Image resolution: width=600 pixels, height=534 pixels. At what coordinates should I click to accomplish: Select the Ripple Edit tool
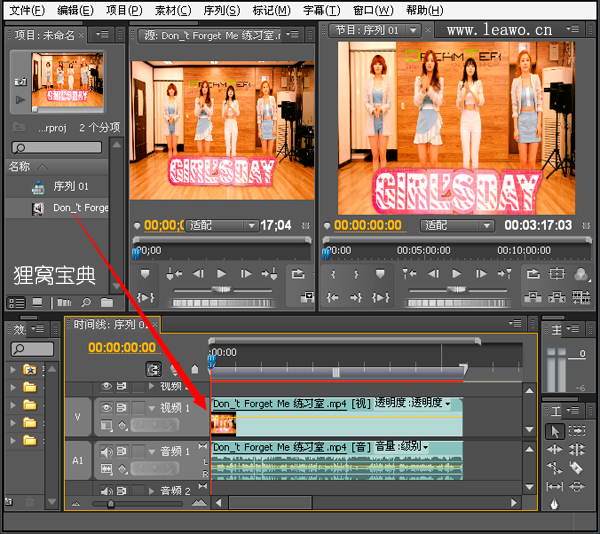click(x=554, y=449)
